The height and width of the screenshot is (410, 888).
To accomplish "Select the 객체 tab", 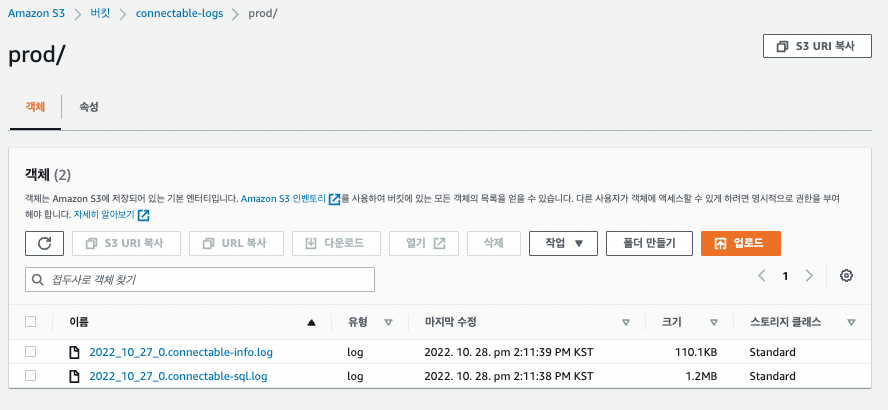I will coord(36,107).
